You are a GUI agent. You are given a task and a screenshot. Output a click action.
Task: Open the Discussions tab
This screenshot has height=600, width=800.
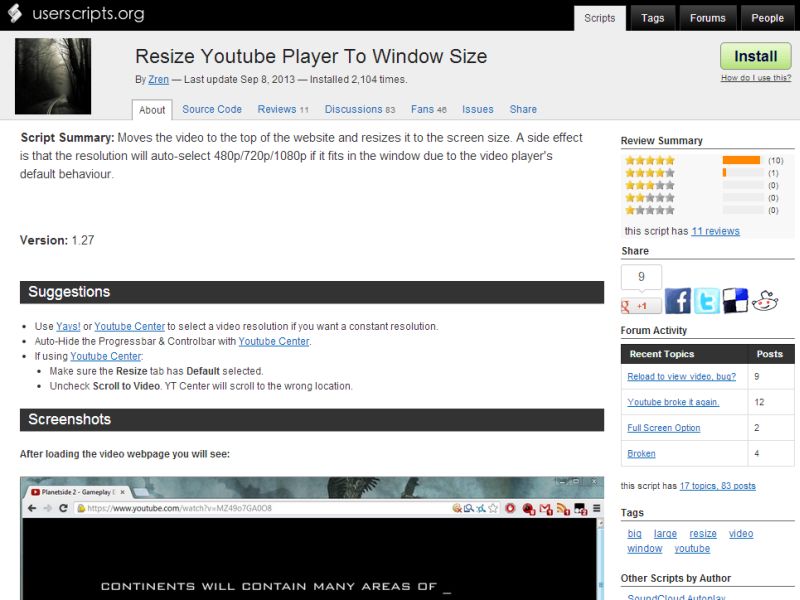(360, 109)
